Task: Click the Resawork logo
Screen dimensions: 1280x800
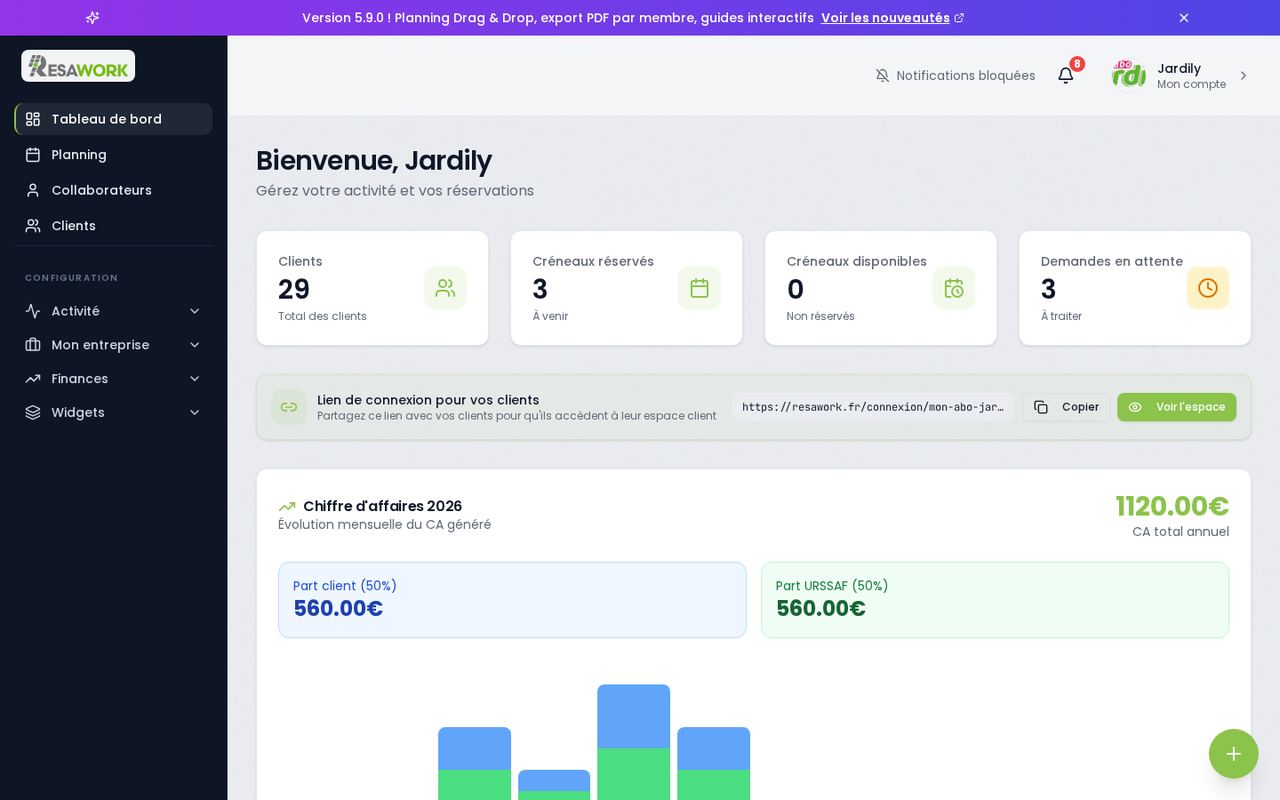Action: [78, 66]
